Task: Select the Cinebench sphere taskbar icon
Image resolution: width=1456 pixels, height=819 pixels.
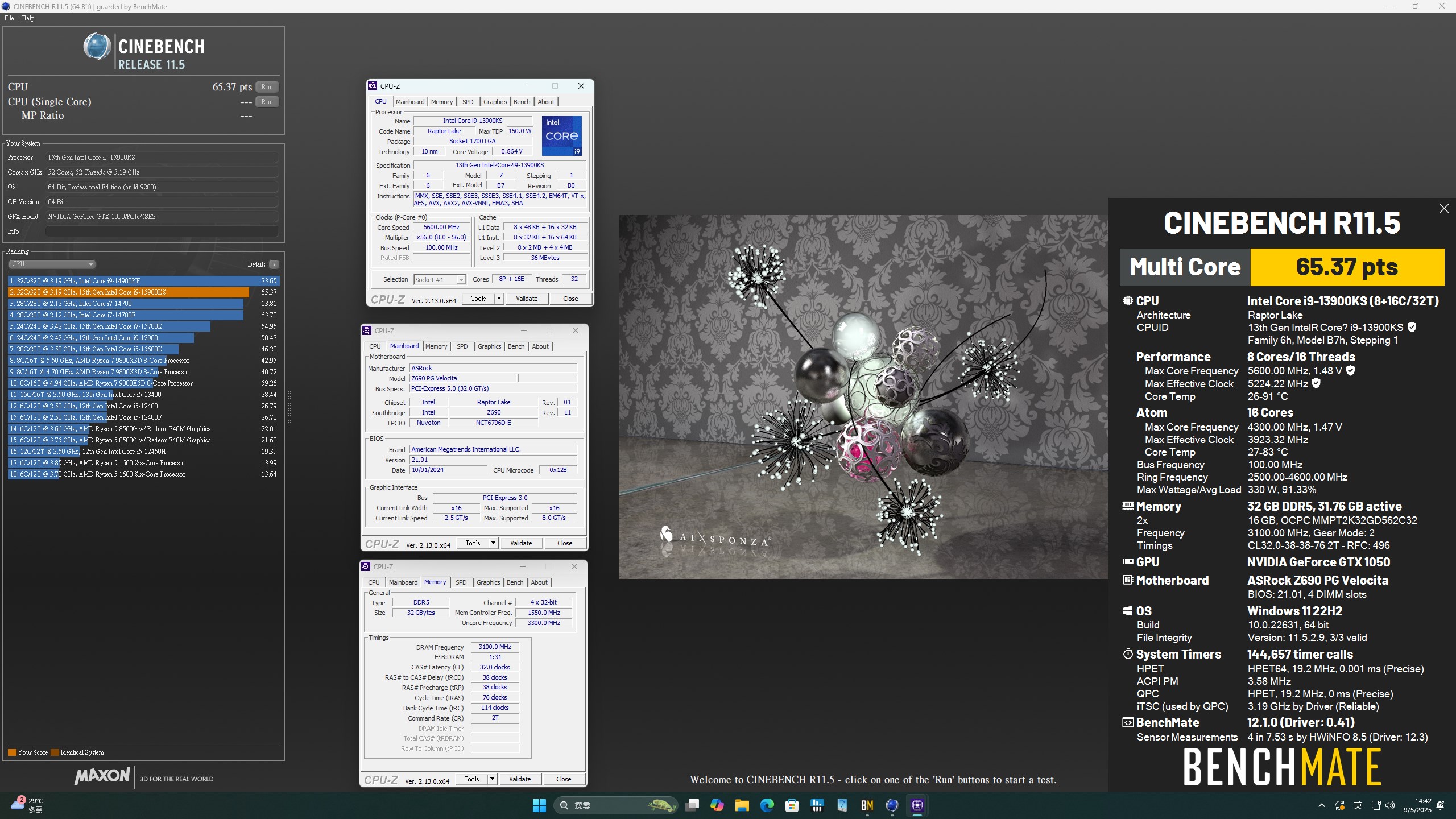Action: [892, 805]
